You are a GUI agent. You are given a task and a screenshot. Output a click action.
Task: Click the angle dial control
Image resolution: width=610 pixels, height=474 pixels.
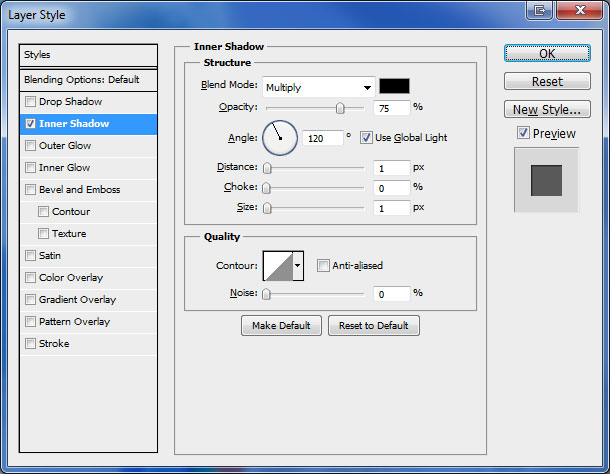point(280,138)
